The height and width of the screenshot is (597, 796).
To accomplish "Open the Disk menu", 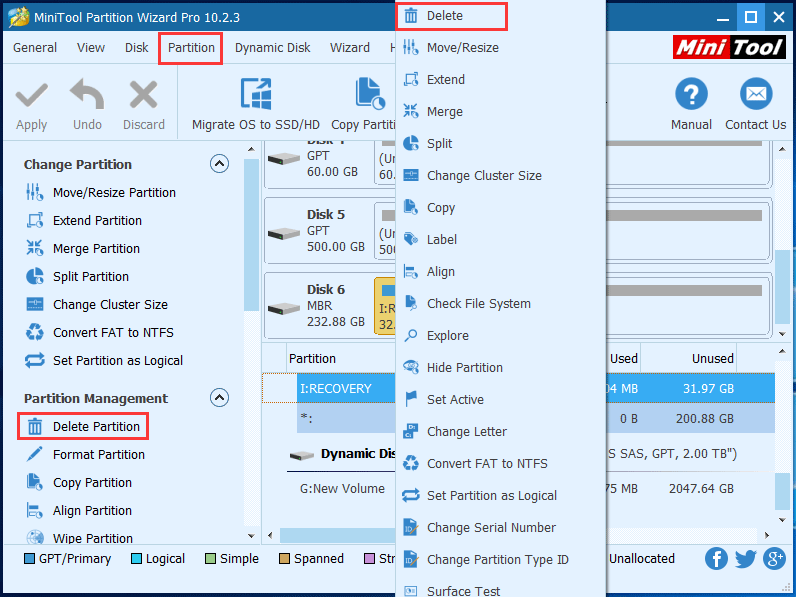I will tap(137, 48).
